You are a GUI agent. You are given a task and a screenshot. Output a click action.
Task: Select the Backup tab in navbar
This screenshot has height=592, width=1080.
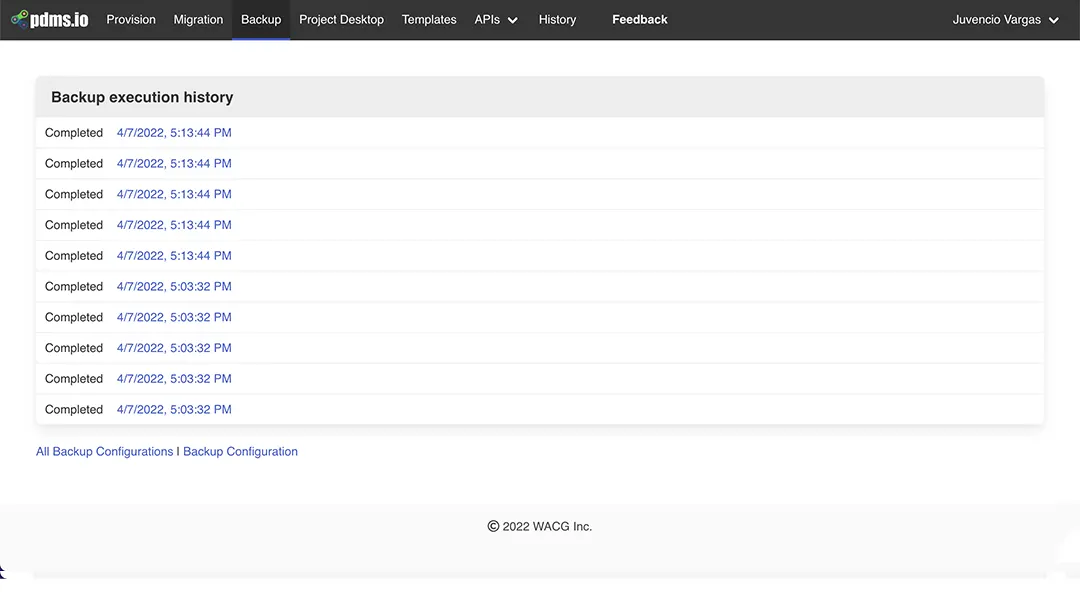(261, 19)
